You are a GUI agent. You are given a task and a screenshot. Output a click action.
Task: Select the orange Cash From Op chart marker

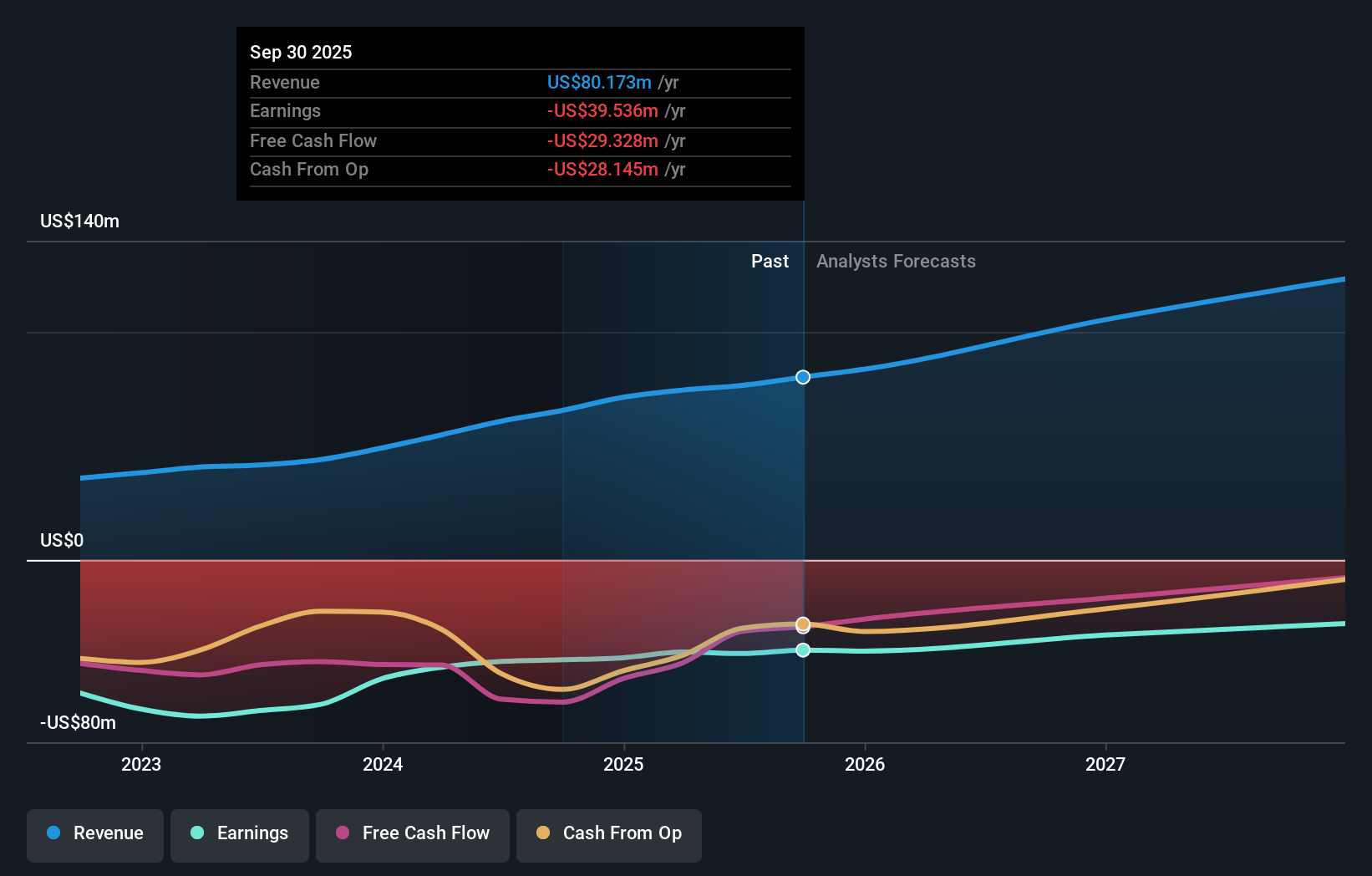click(802, 624)
